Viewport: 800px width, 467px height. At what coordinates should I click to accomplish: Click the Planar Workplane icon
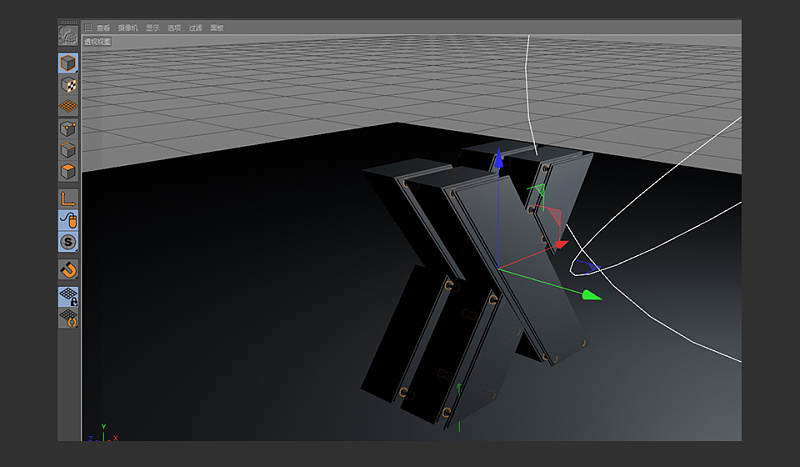click(68, 318)
